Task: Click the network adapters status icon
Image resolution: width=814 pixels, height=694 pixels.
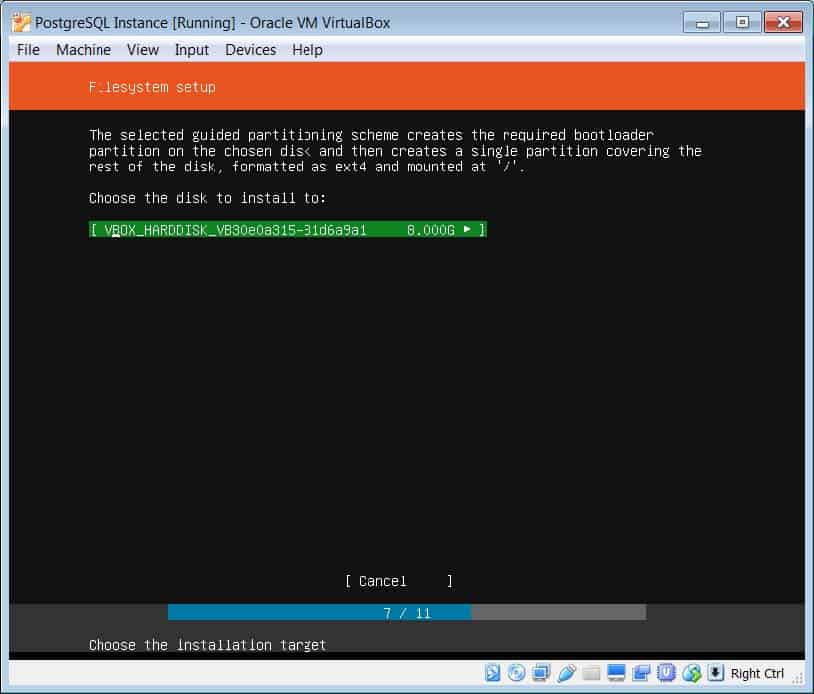Action: (541, 673)
